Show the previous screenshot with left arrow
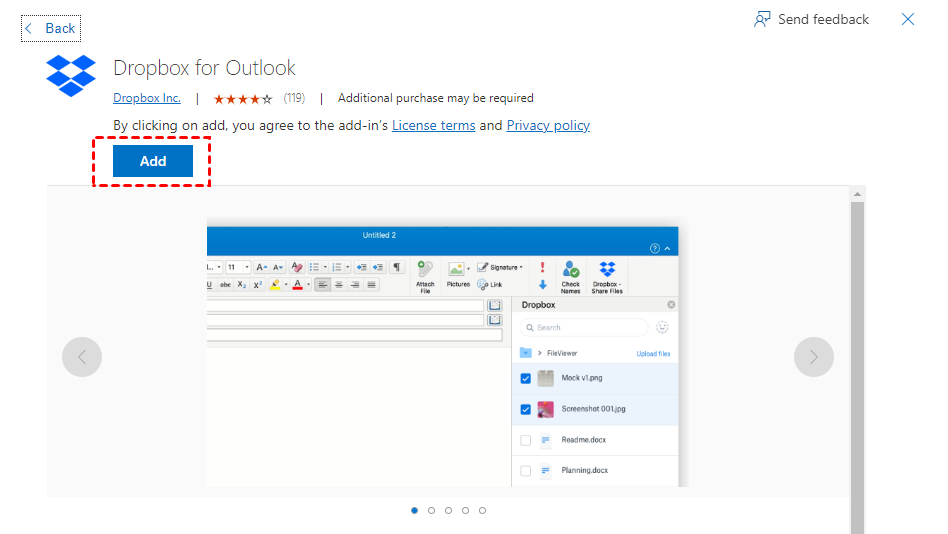Image resolution: width=948 pixels, height=534 pixels. coord(82,357)
